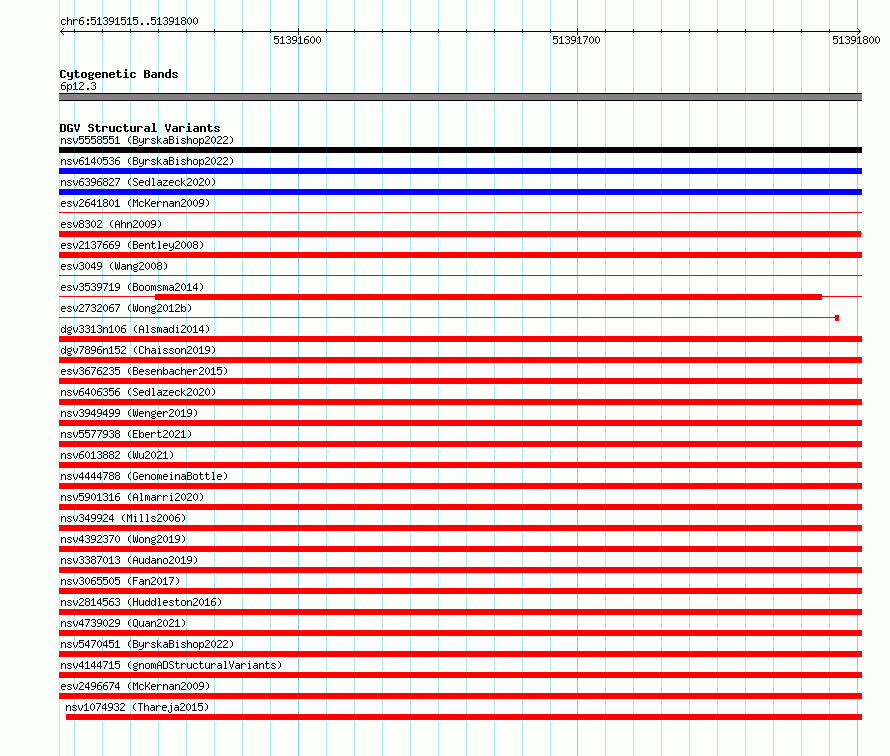Open variant nsv1074932 (Thareja2015)
890x756 pixels.
[137, 707]
